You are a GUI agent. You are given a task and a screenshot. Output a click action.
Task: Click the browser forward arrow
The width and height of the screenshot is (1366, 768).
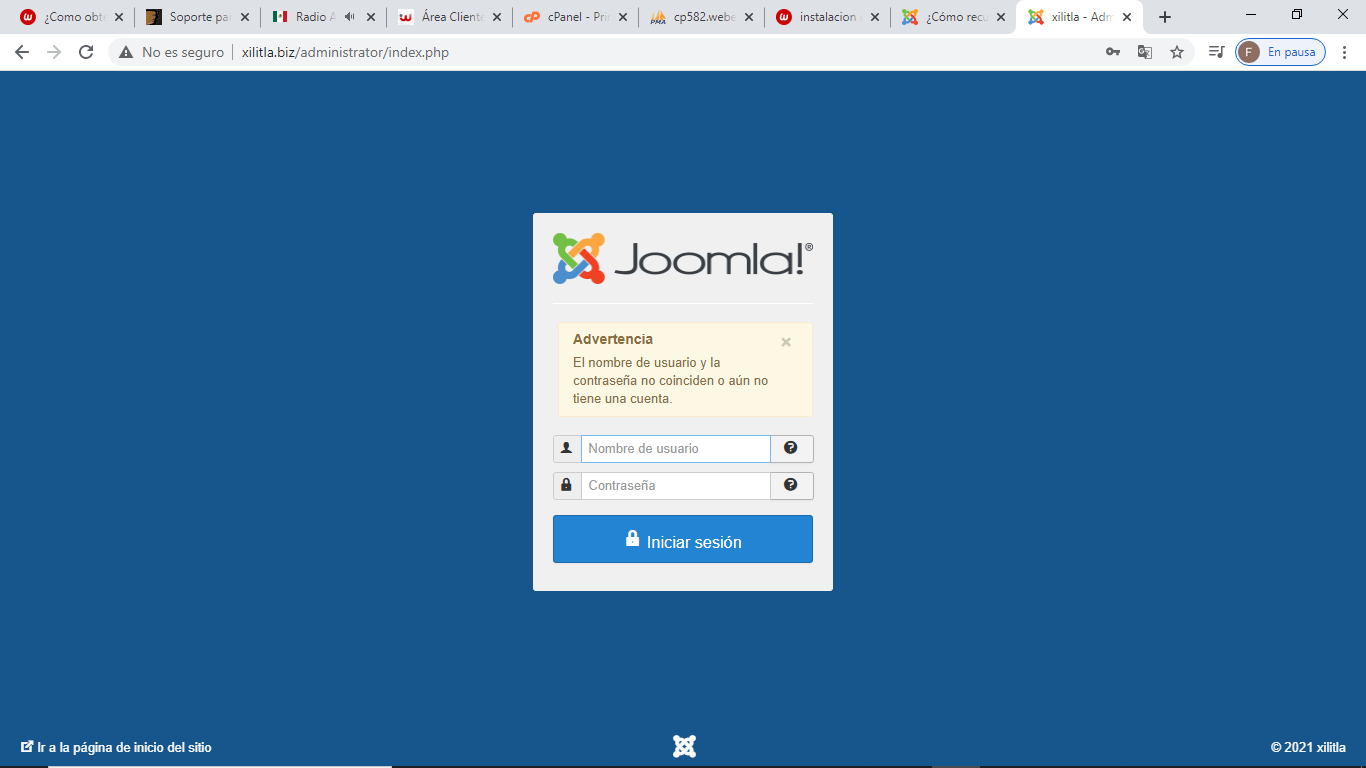[x=54, y=52]
